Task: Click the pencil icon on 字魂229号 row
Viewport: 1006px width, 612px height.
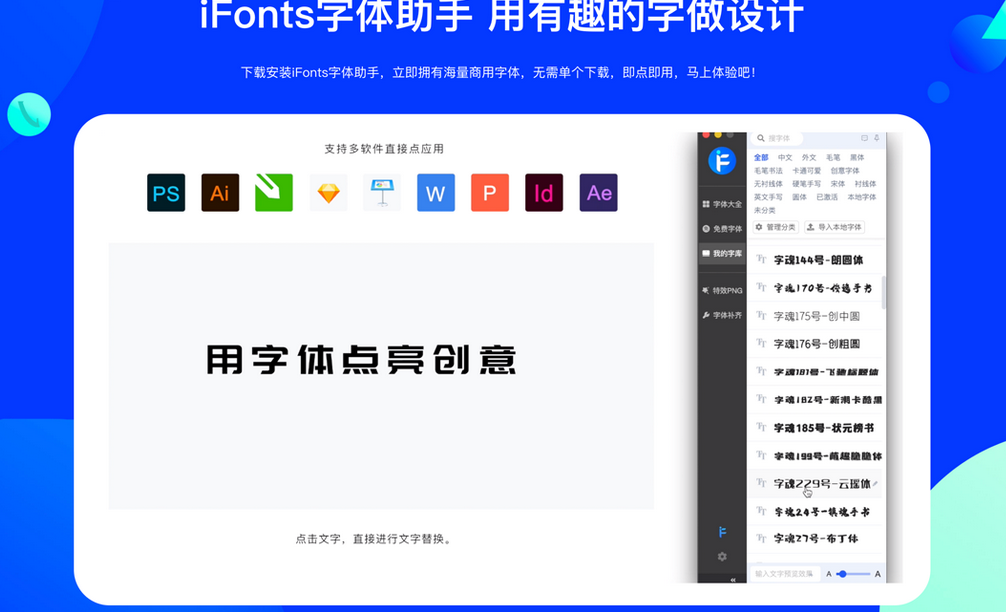Action: (875, 484)
